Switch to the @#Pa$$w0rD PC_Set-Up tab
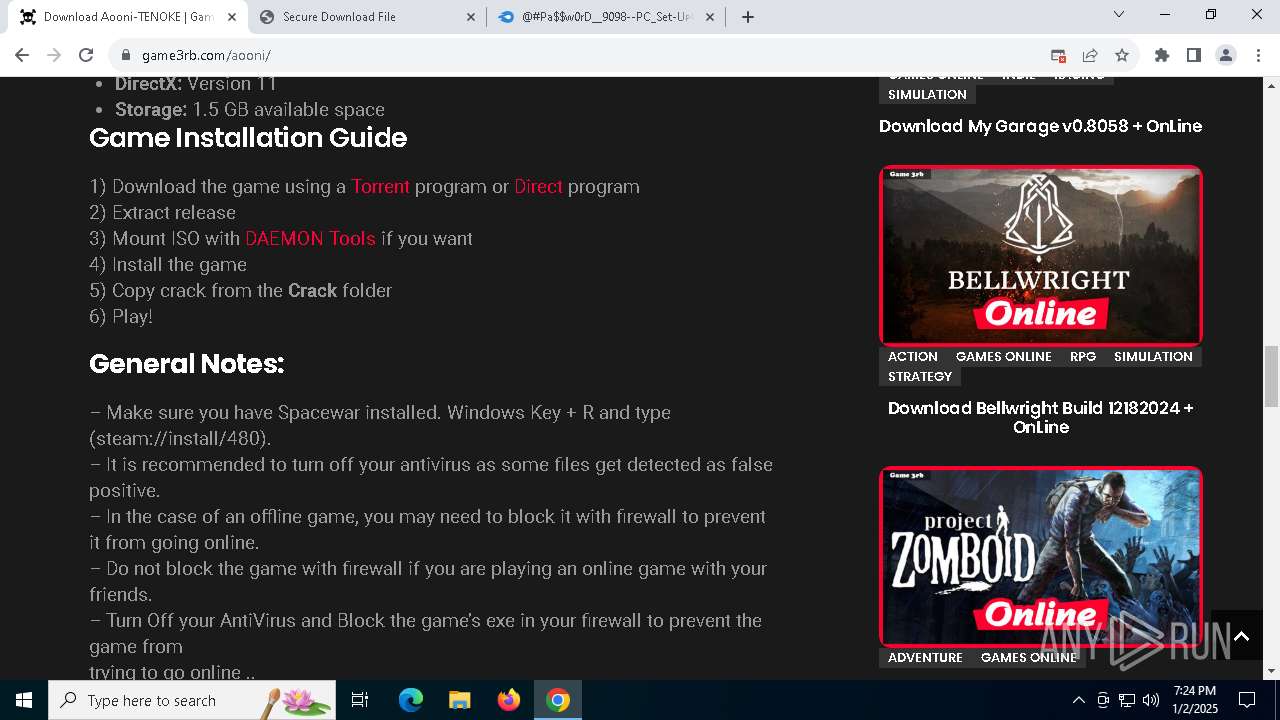Viewport: 1280px width, 720px height. 607,16
